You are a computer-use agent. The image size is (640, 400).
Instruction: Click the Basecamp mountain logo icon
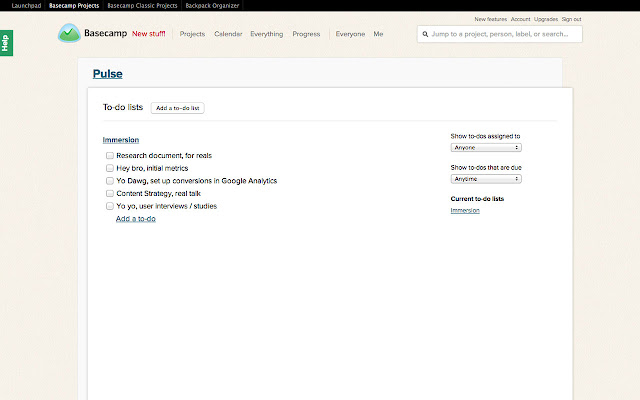[69, 33]
